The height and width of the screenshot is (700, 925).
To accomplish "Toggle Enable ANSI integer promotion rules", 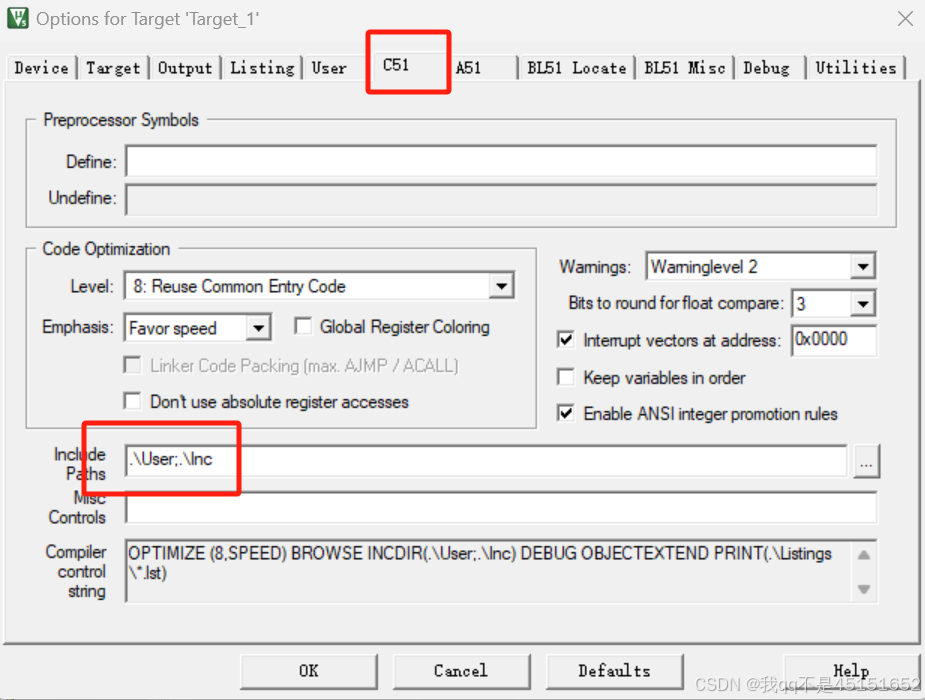I will (566, 413).
